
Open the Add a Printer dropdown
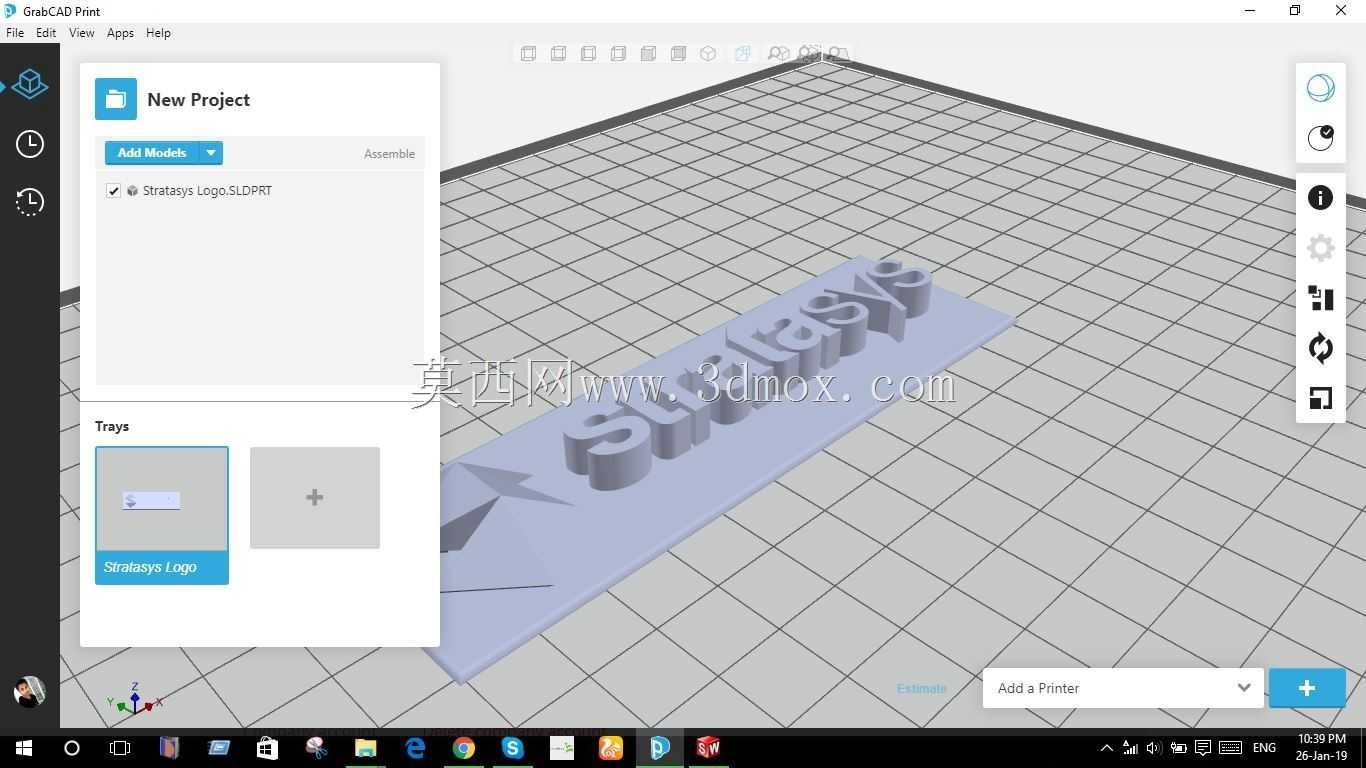coord(1123,688)
